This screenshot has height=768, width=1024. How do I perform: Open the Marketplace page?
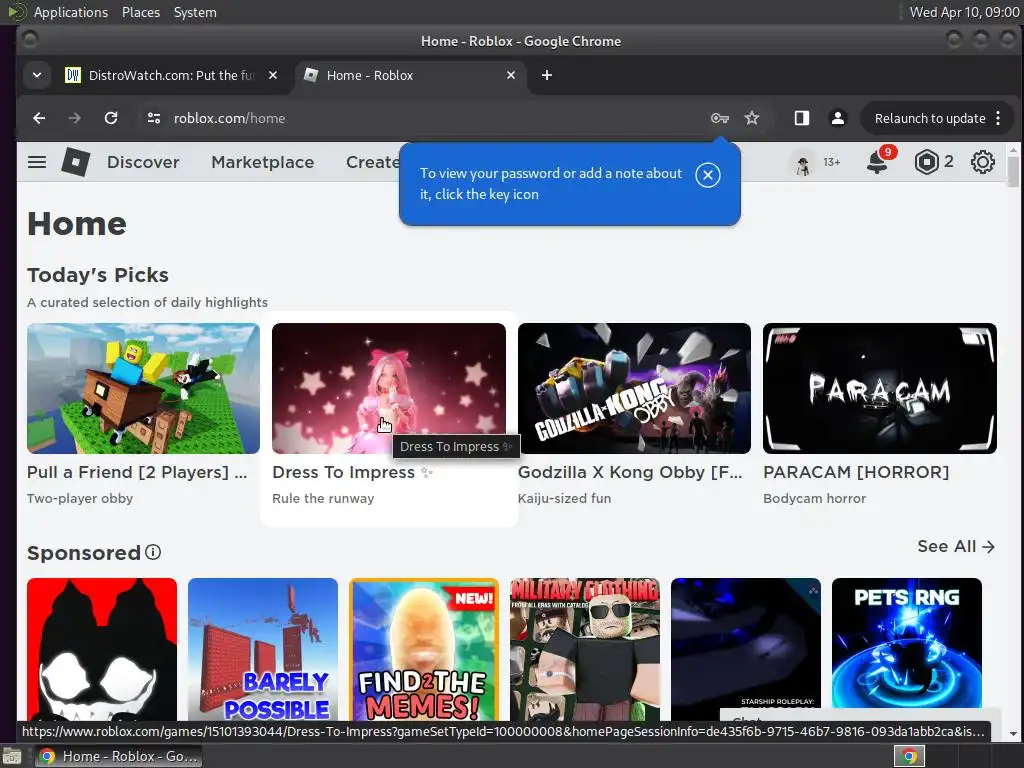263,162
